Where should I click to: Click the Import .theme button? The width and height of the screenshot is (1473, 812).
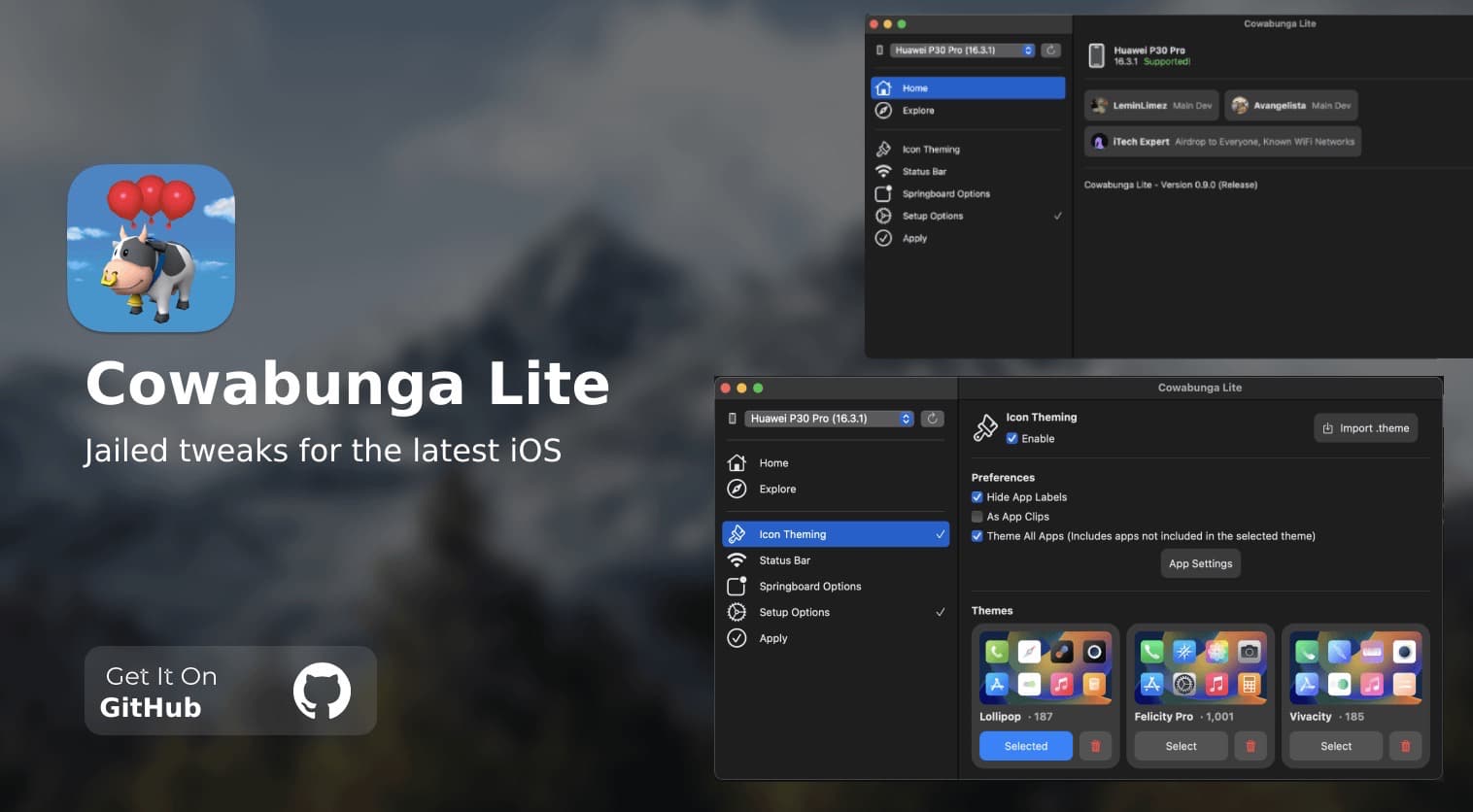(1366, 428)
